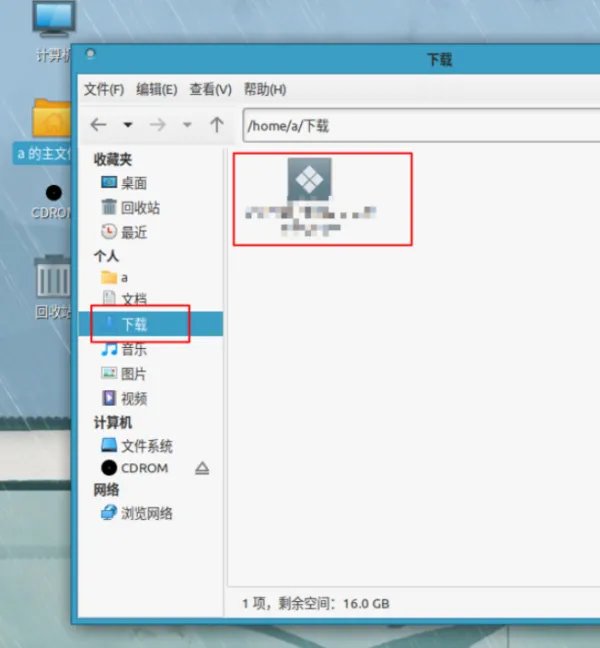Screen dimensions: 600x648
Task: Click the 回收站 bin icon in sidebar
Action: click(x=109, y=207)
